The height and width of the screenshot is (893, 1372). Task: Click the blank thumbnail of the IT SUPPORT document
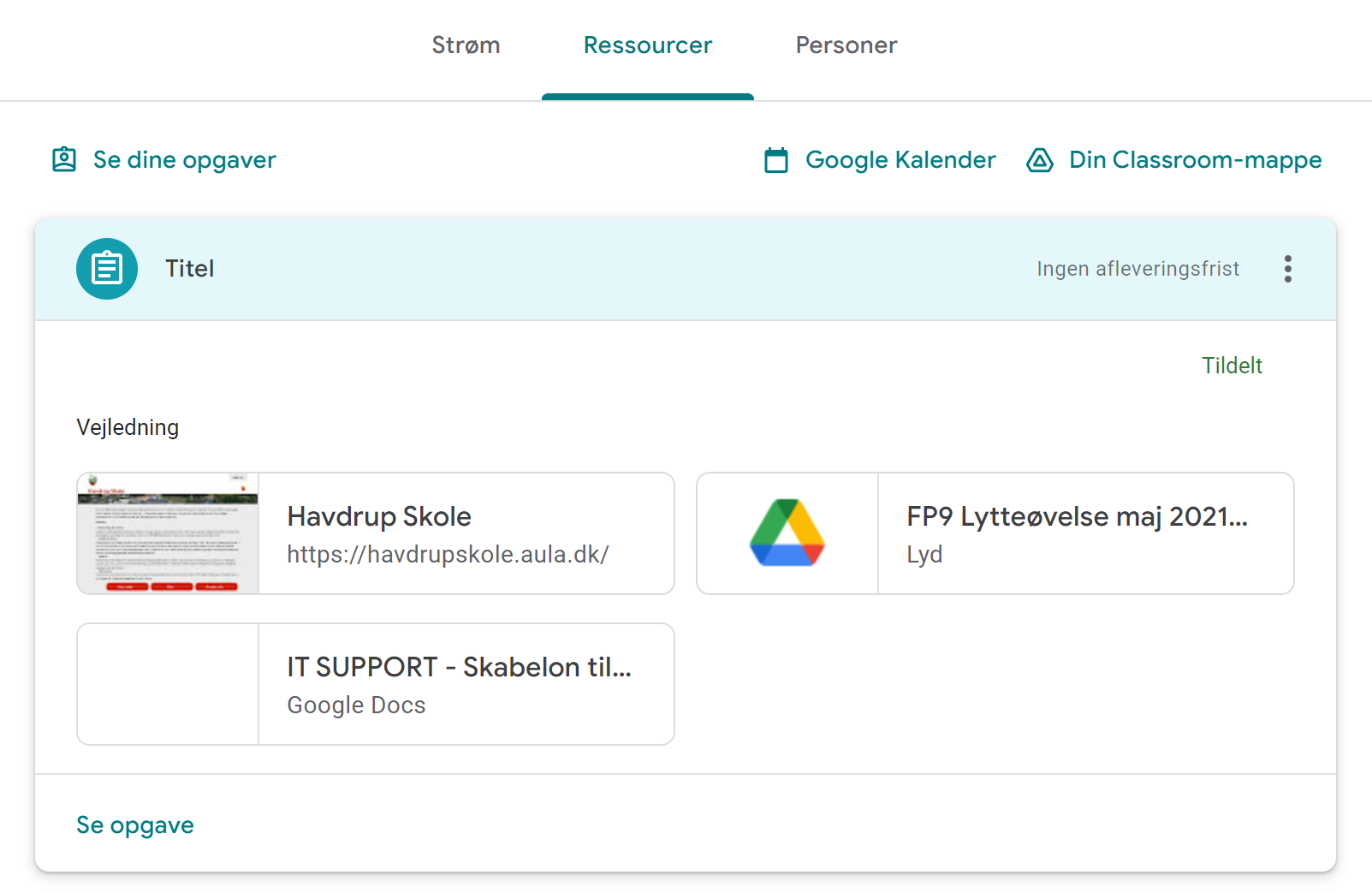click(x=168, y=684)
